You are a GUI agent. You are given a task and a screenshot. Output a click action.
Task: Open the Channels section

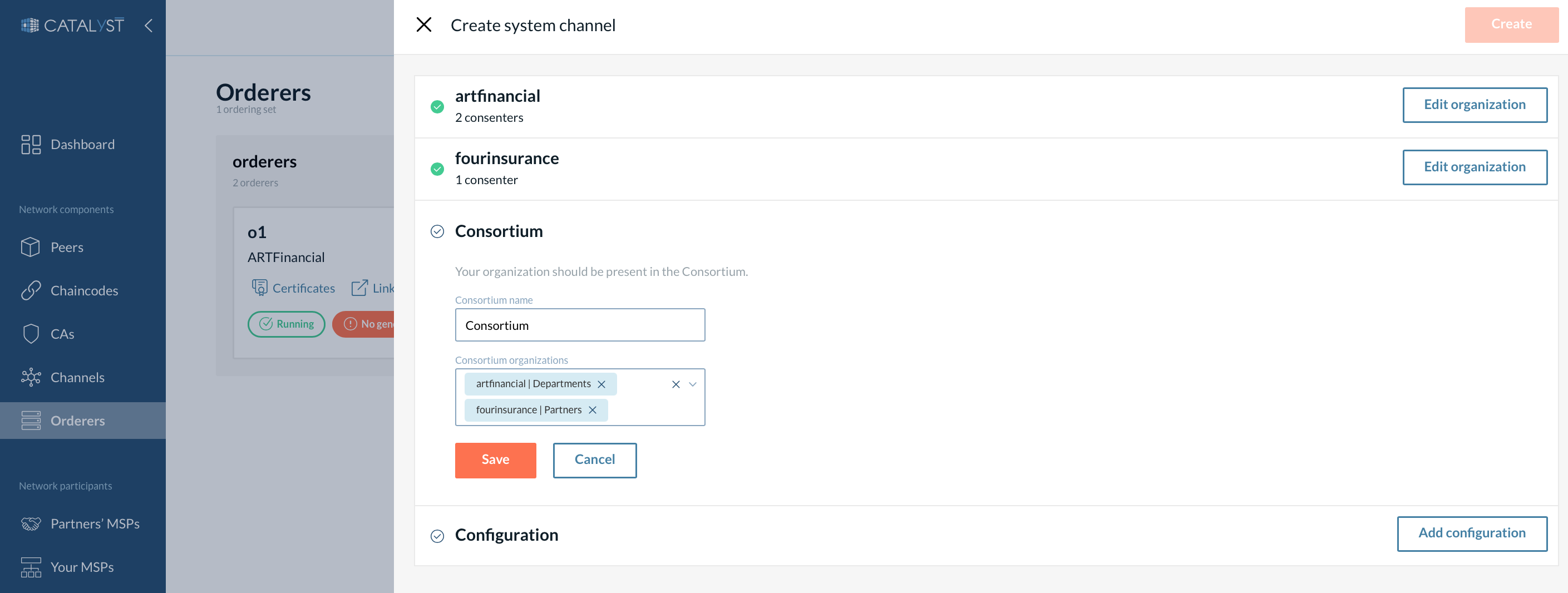coord(77,378)
